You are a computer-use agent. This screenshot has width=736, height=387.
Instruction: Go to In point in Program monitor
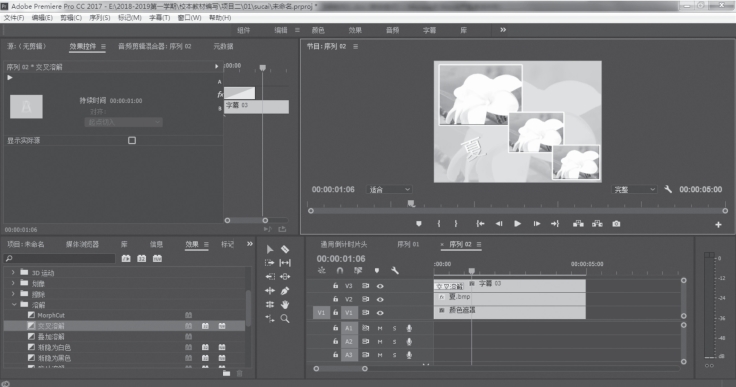click(x=480, y=224)
